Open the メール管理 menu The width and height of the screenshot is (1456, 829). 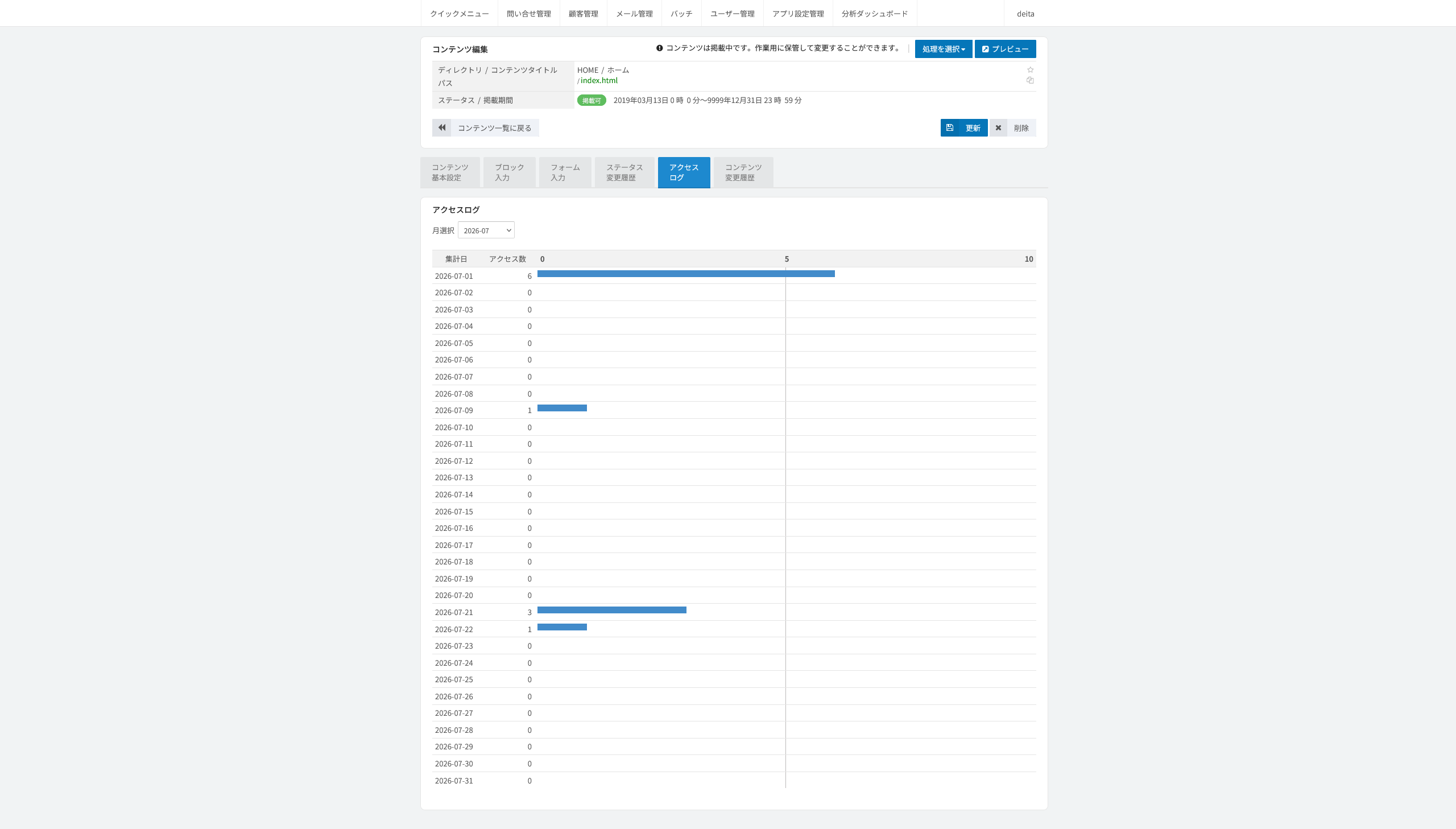[634, 13]
